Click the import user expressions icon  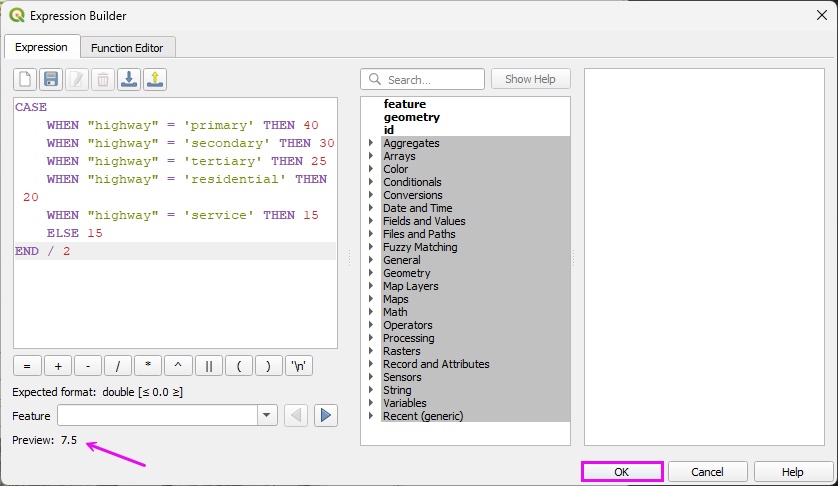pos(129,80)
